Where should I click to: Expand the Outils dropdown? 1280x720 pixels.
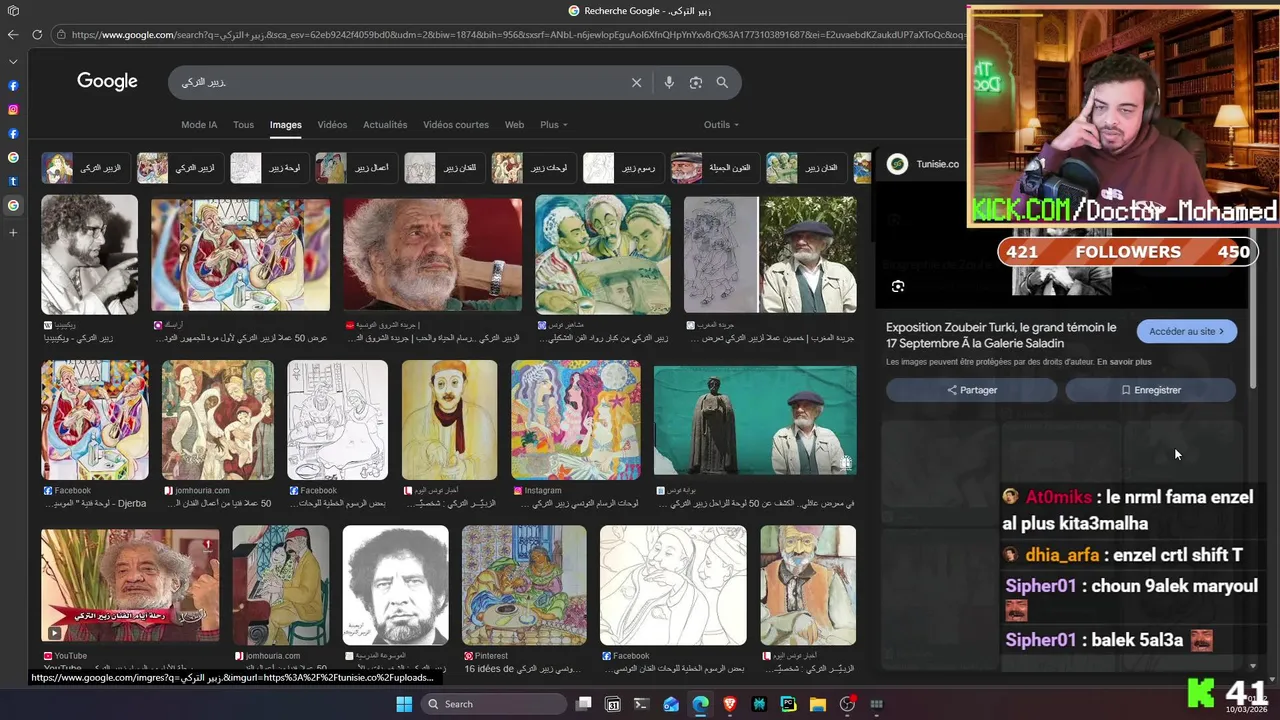[721, 125]
